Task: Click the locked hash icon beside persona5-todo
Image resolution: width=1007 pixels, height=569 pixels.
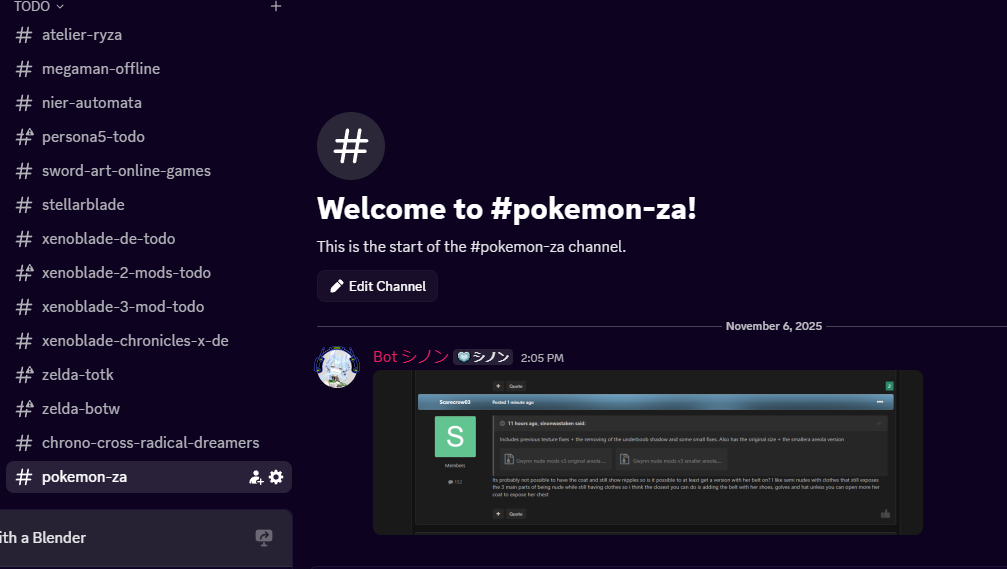Action: pos(24,136)
